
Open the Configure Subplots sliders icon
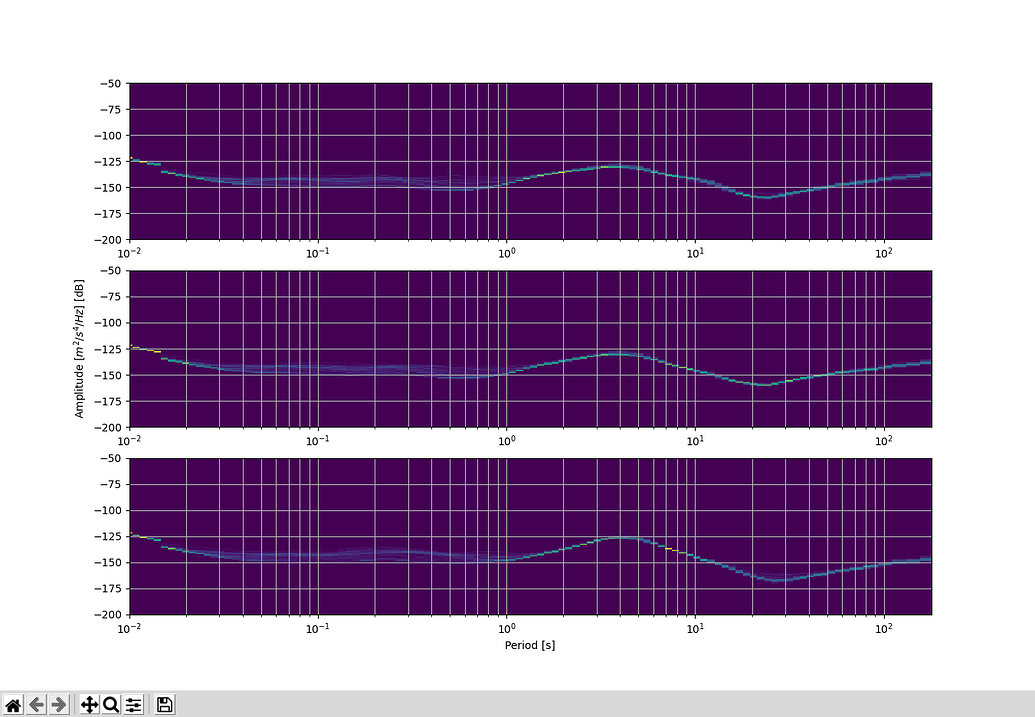pos(133,705)
